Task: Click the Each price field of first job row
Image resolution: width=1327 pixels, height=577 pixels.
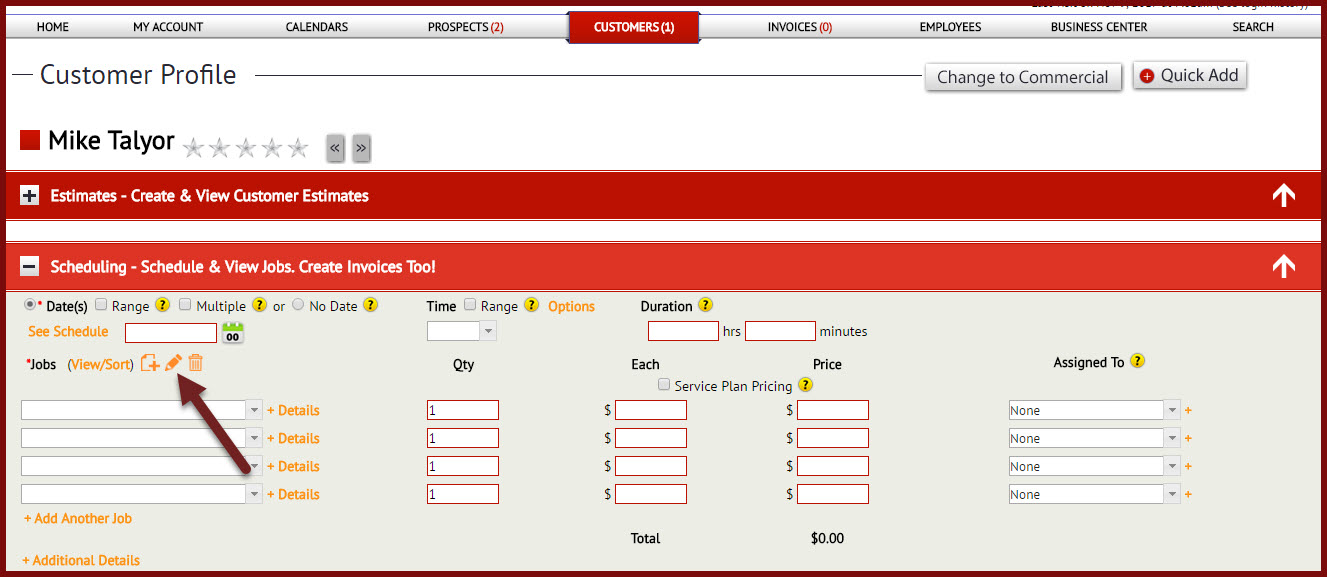Action: click(651, 410)
